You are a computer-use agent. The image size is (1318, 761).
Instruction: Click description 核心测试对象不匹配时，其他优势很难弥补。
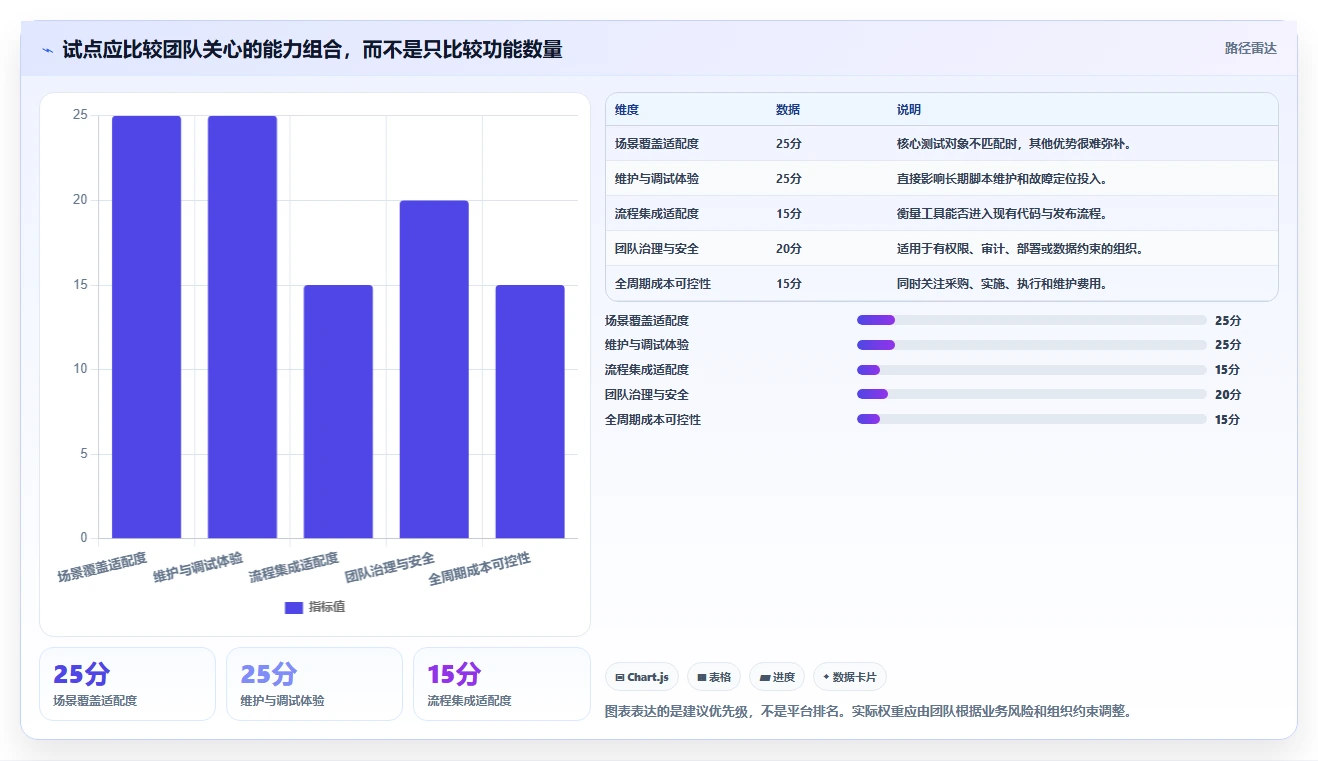tap(1014, 144)
